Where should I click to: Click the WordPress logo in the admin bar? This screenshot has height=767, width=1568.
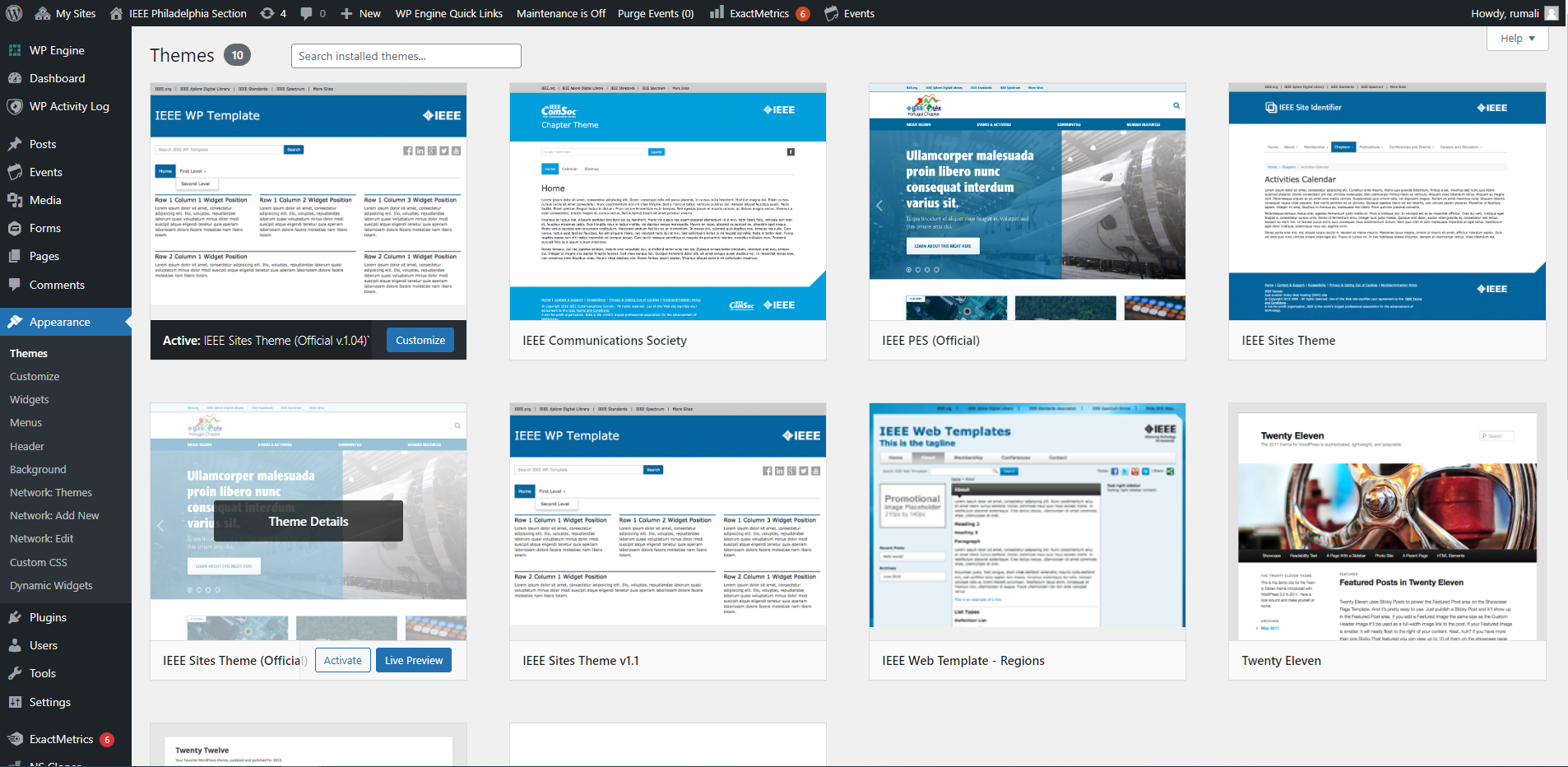click(13, 12)
